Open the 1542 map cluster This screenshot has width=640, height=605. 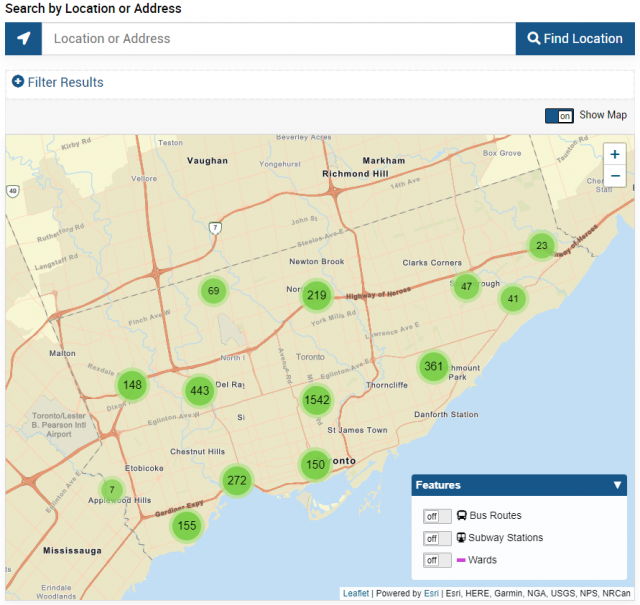coord(317,400)
